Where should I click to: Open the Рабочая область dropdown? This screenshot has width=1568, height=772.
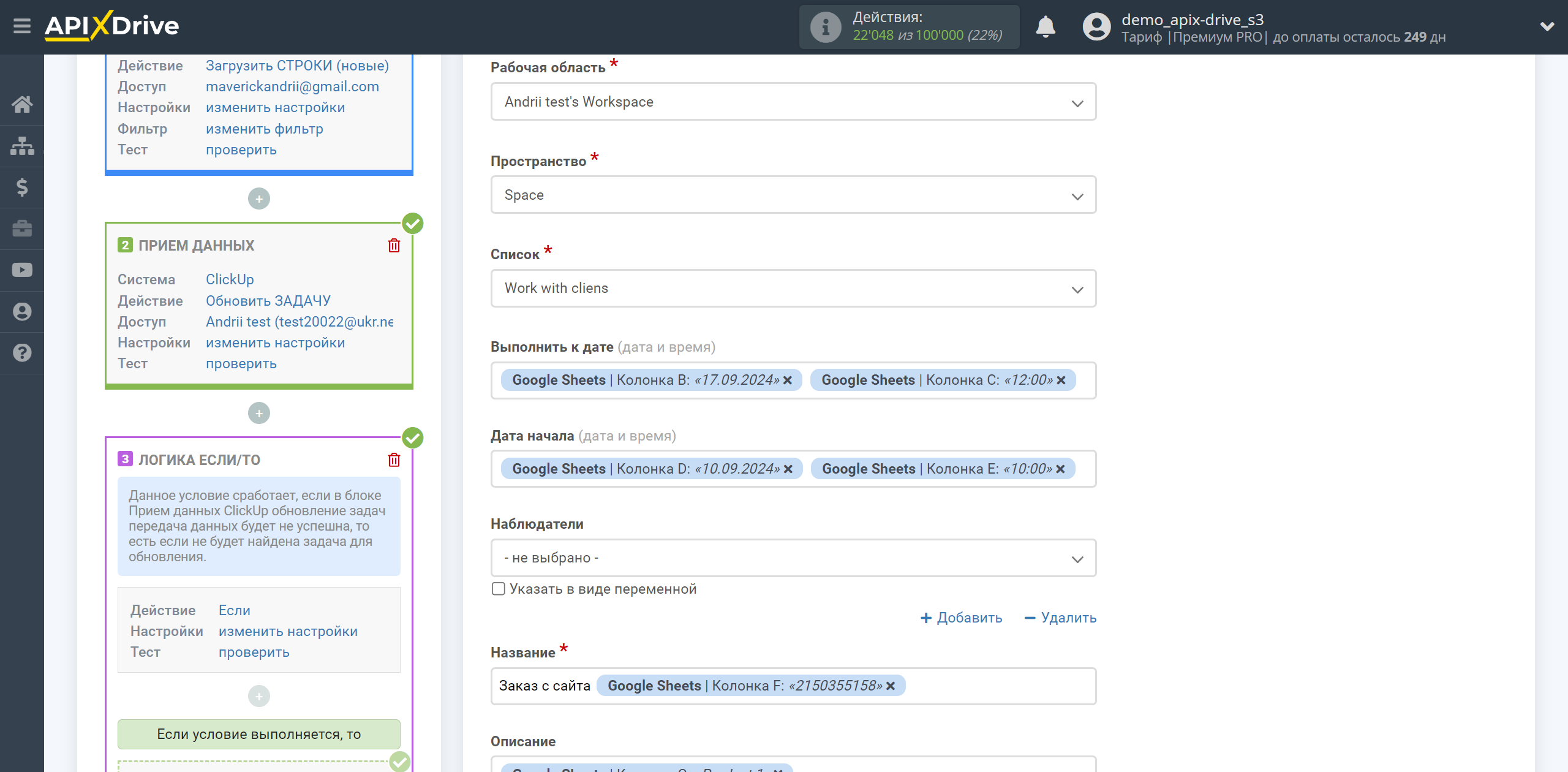coord(793,102)
